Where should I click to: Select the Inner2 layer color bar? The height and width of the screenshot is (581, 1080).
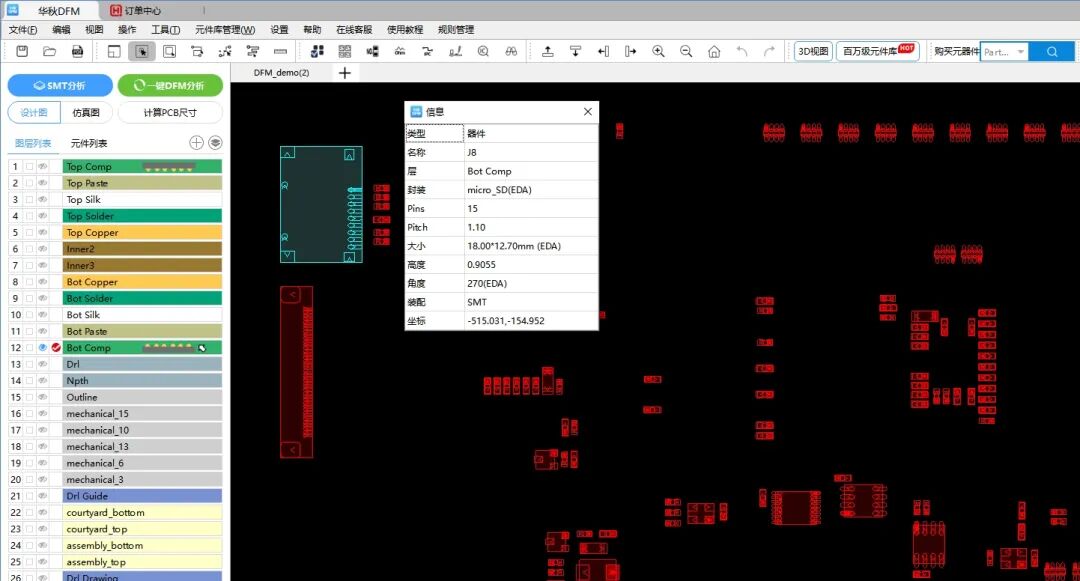[141, 249]
